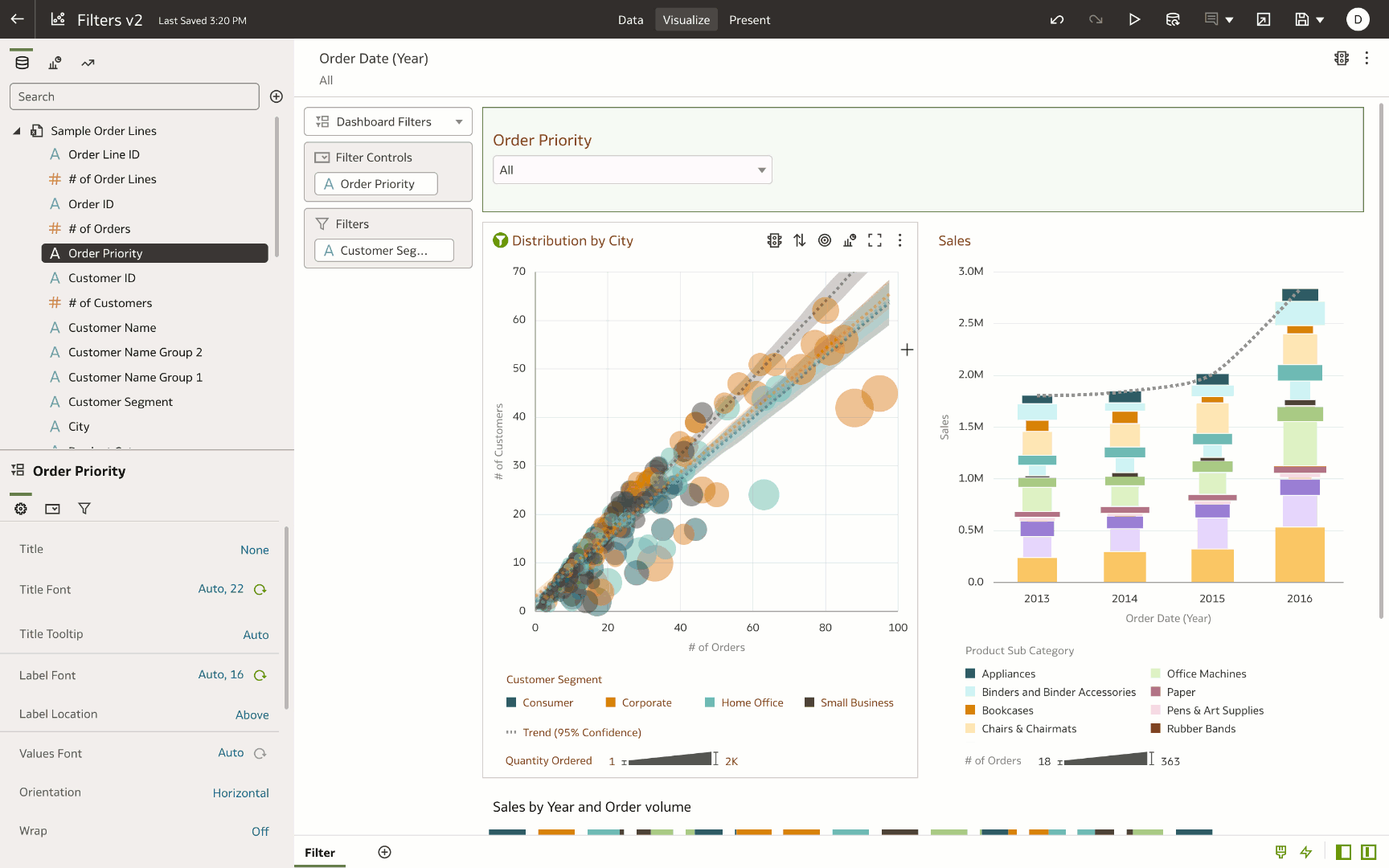1389x868 pixels.
Task: Toggle Corporate segment in the legend
Action: (639, 702)
